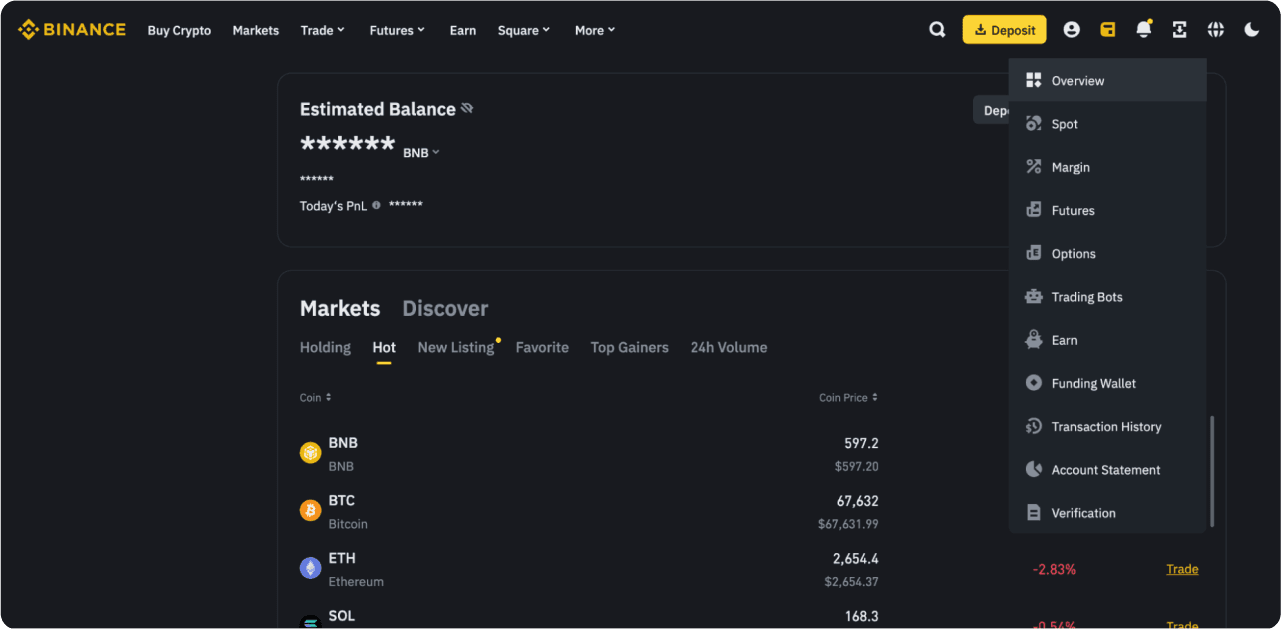Switch to the 24h Volume tab
Image resolution: width=1281 pixels, height=630 pixels.
729,348
